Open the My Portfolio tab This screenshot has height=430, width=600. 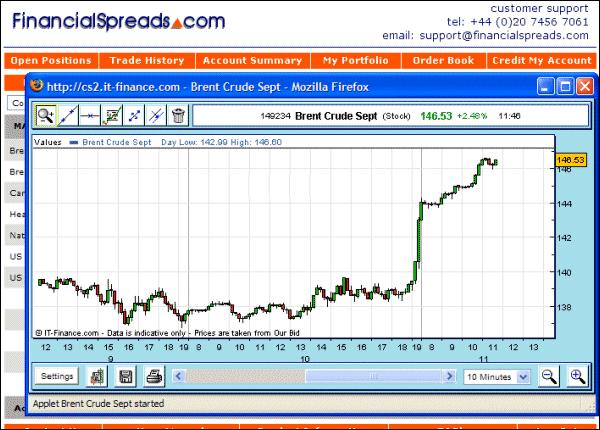[x=355, y=60]
